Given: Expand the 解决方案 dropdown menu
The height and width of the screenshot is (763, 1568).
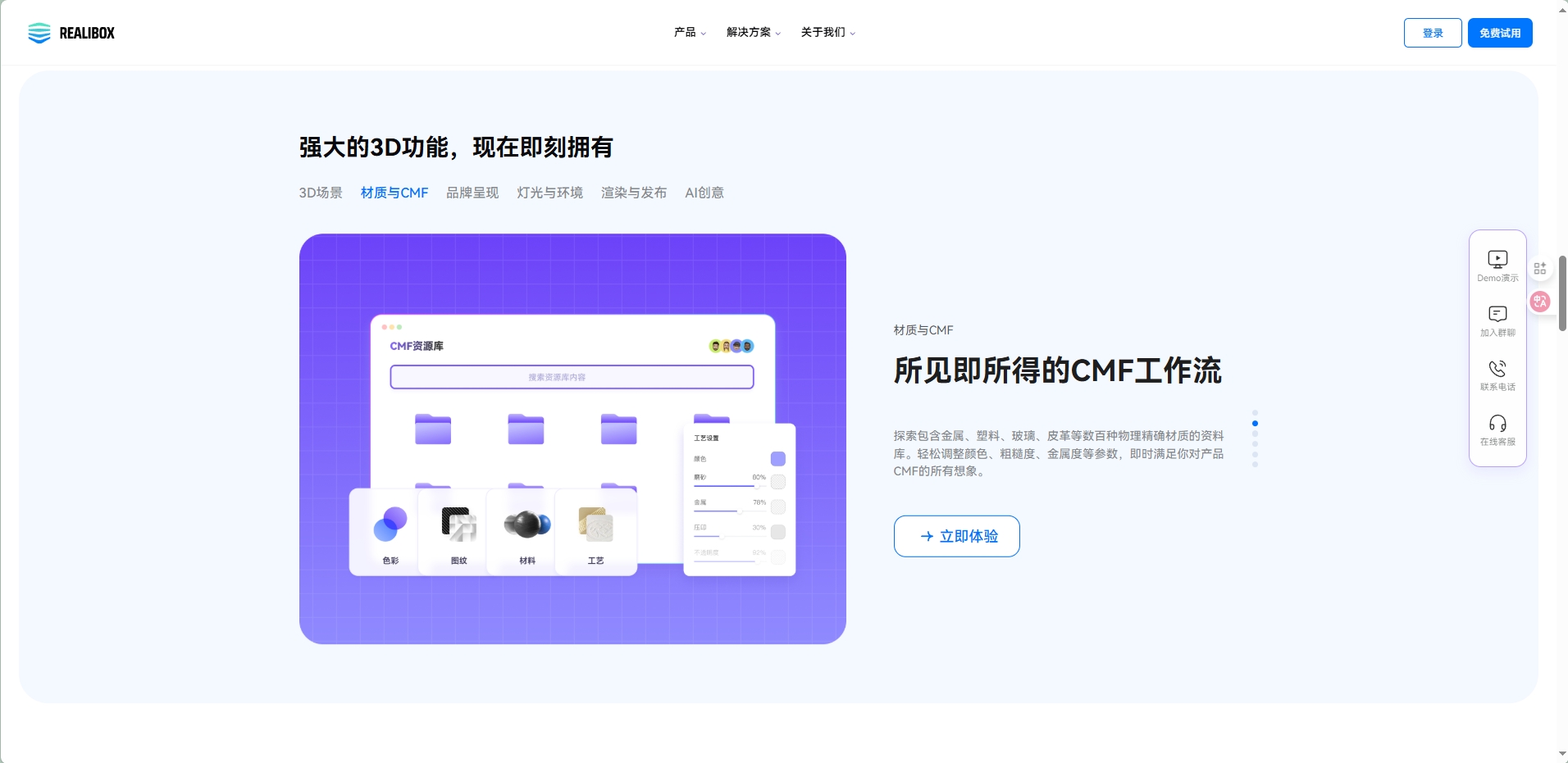Looking at the screenshot, I should coord(753,33).
